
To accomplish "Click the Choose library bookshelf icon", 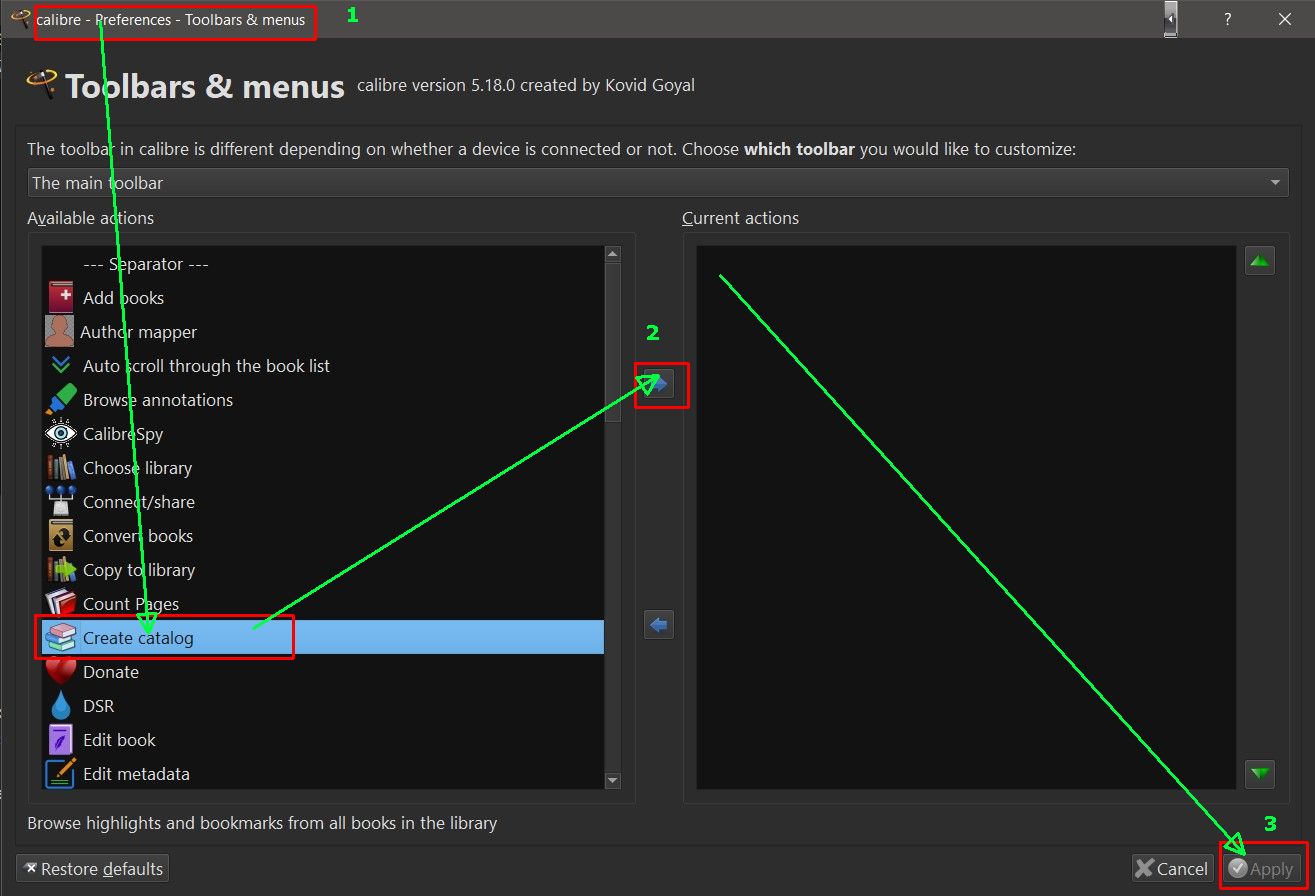I will point(61,468).
